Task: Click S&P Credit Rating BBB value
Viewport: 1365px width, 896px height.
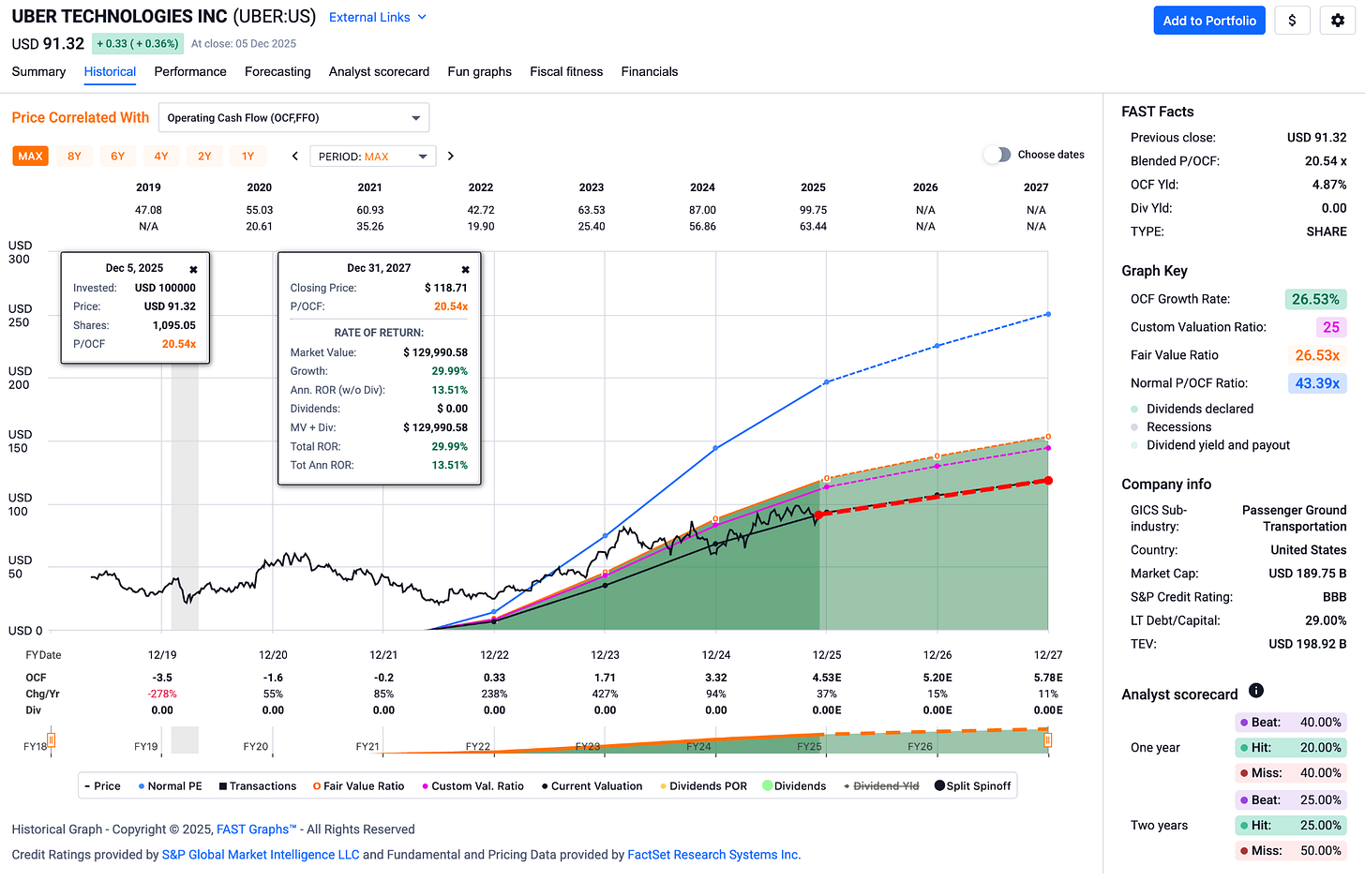Action: coord(1334,597)
